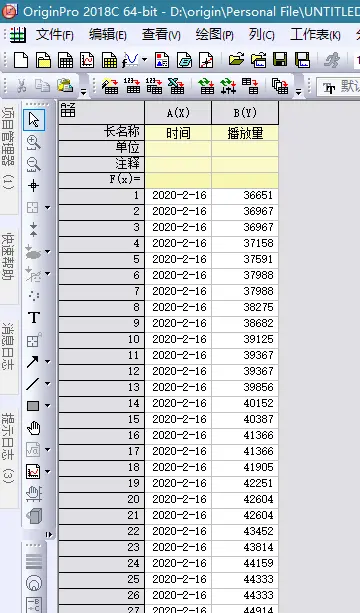The height and width of the screenshot is (613, 360).
Task: Click the 单位 cell under column A
Action: [x=178, y=148]
